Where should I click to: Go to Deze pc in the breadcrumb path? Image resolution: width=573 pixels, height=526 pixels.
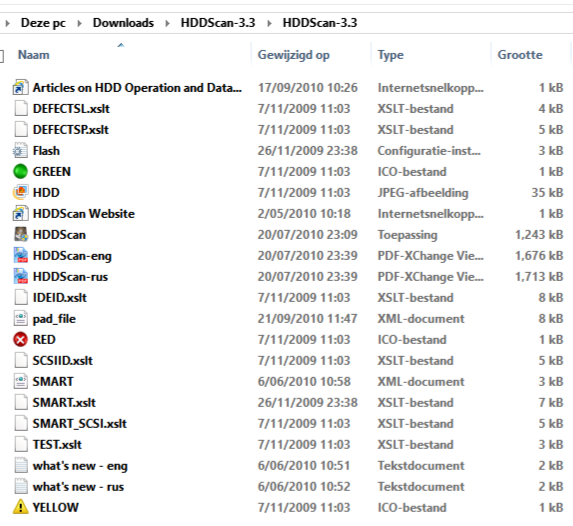pyautogui.click(x=43, y=23)
